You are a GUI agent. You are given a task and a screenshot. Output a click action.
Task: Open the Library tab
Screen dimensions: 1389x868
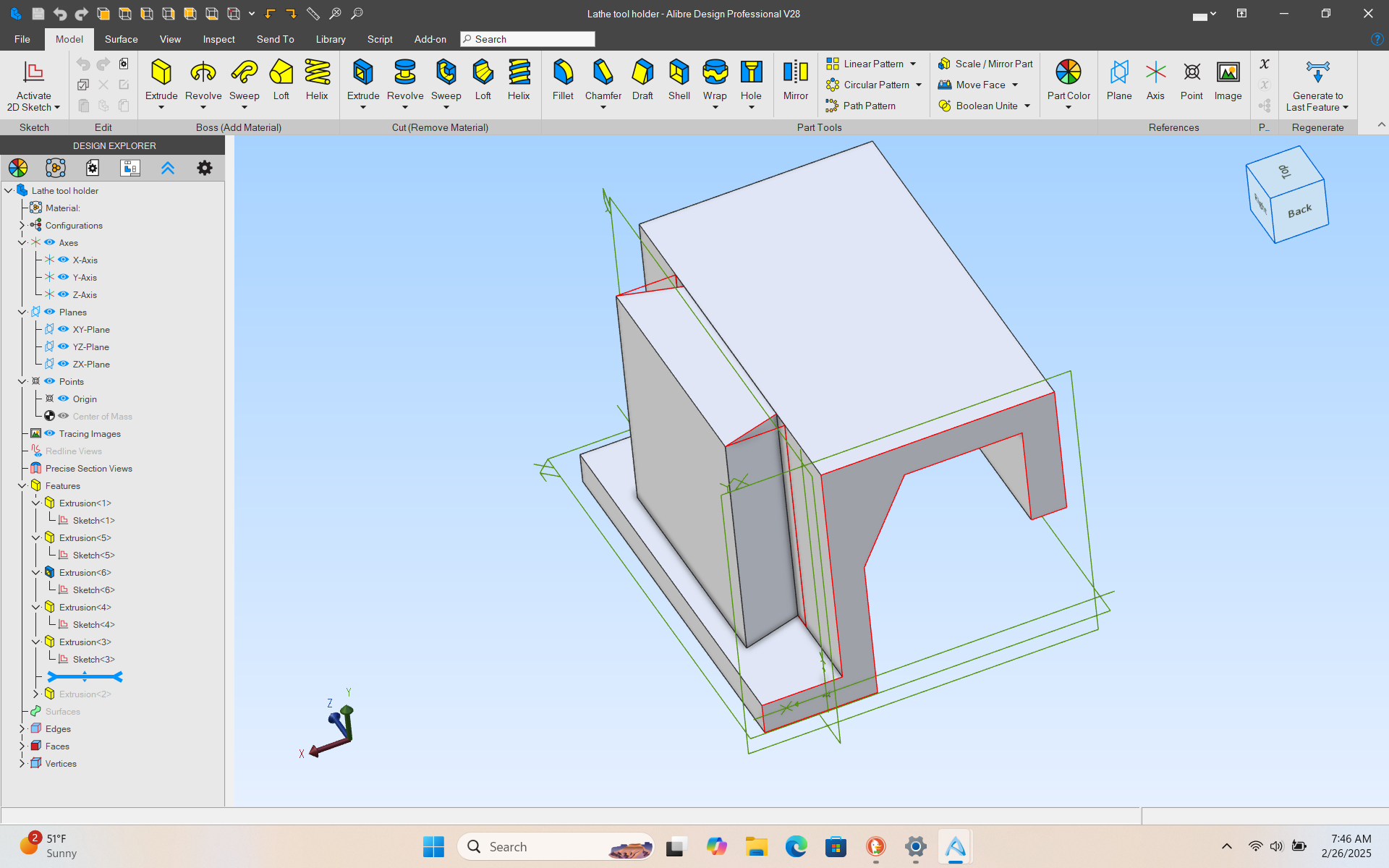(331, 39)
